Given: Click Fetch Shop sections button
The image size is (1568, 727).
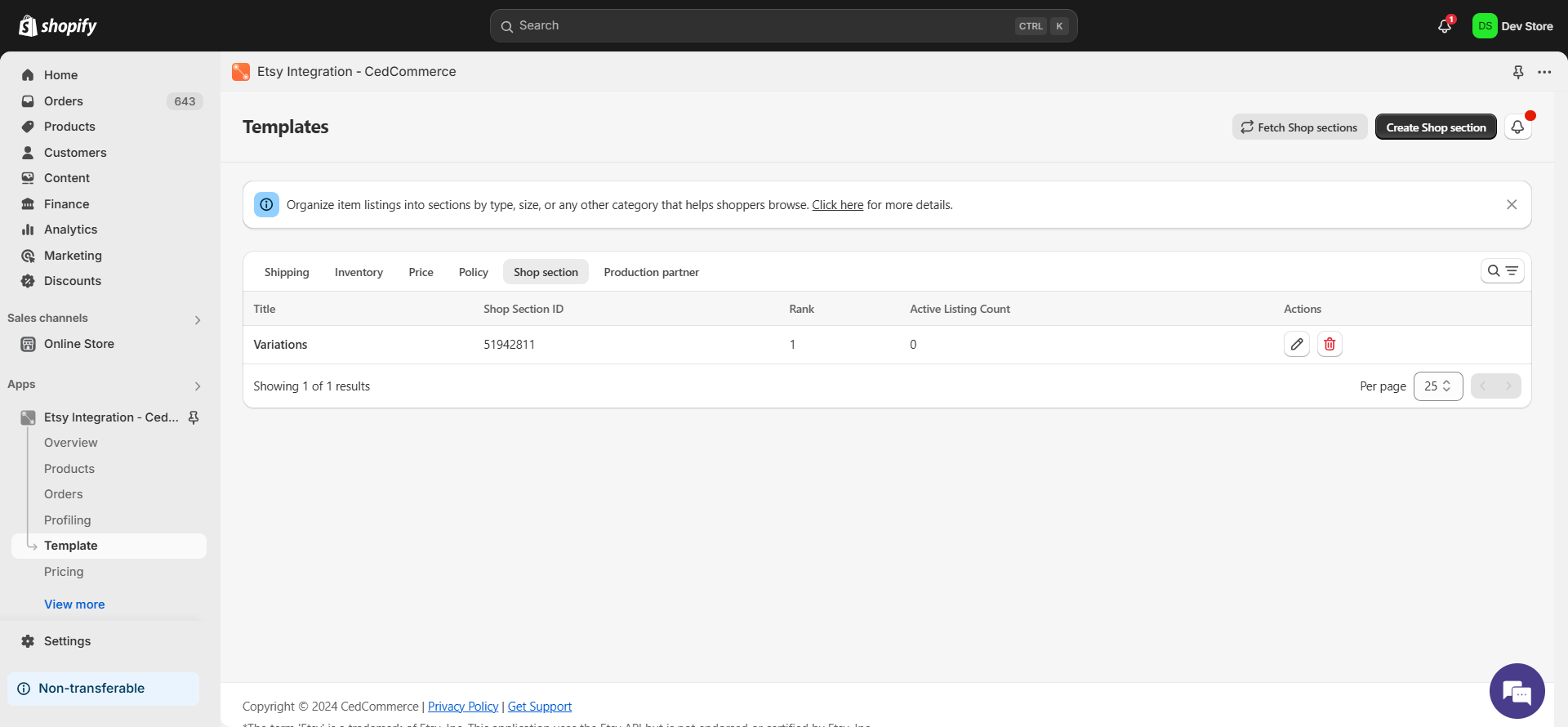Looking at the screenshot, I should click(1299, 127).
